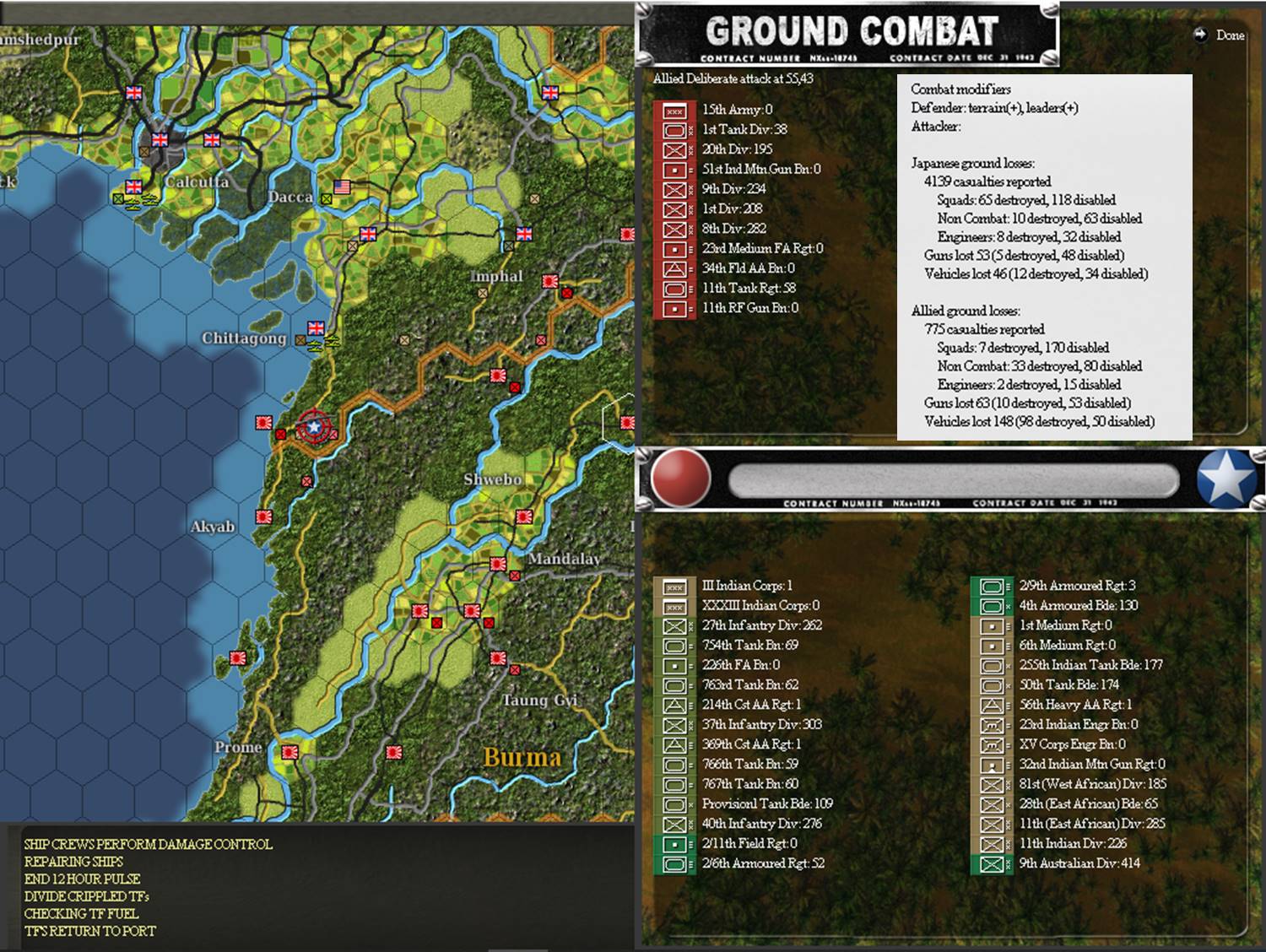The width and height of the screenshot is (1266, 952).
Task: Click the 27th Infantry Div icon
Action: click(x=674, y=626)
